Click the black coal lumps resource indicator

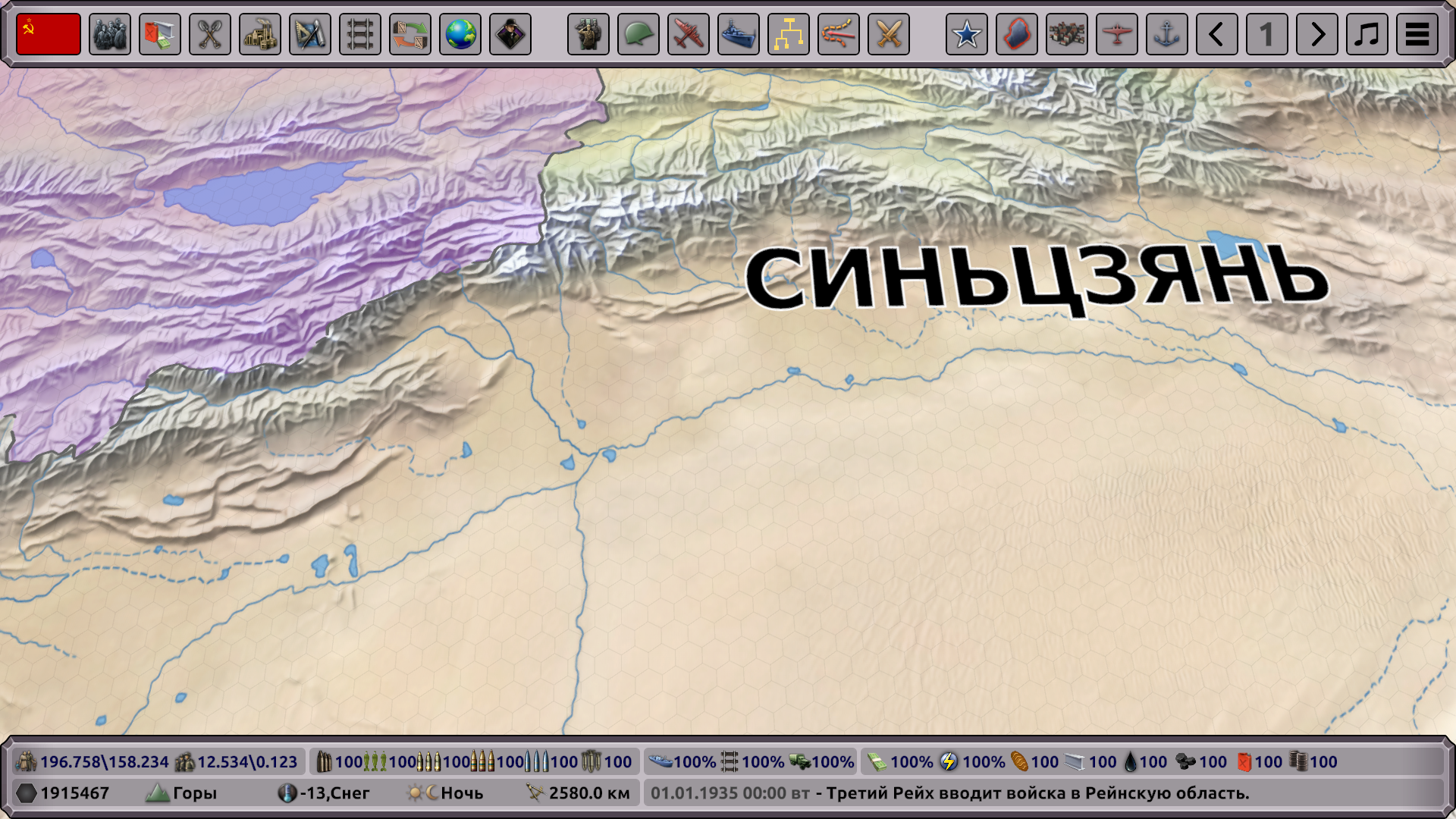pos(1201,761)
